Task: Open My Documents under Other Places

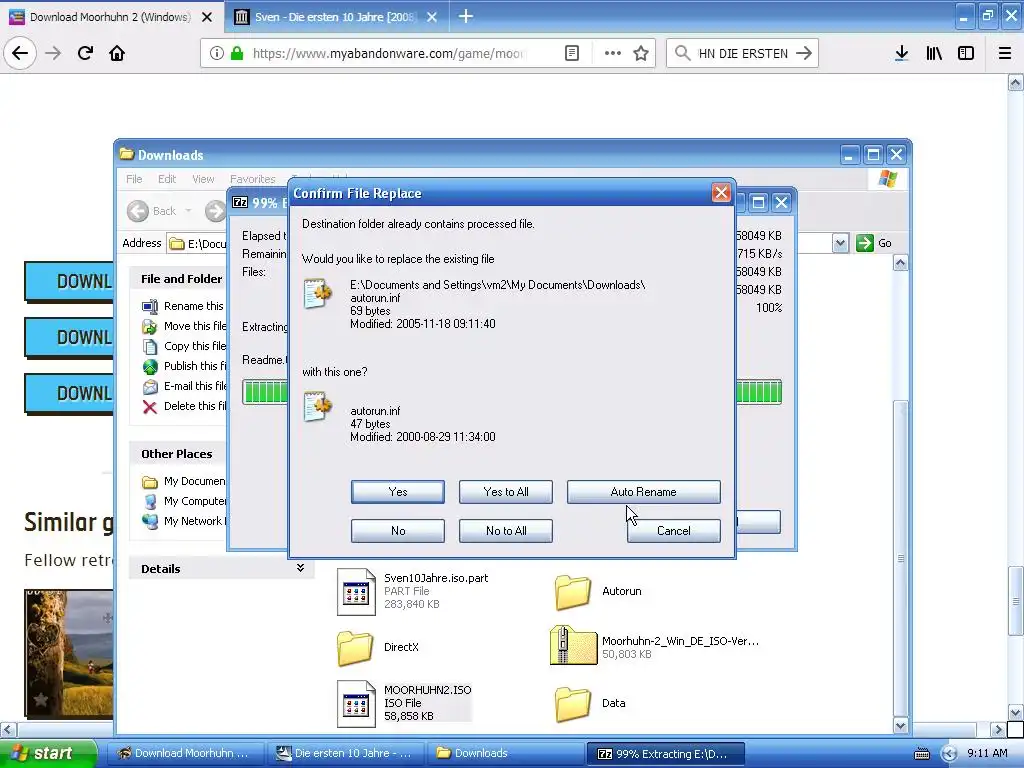Action: tap(184, 481)
